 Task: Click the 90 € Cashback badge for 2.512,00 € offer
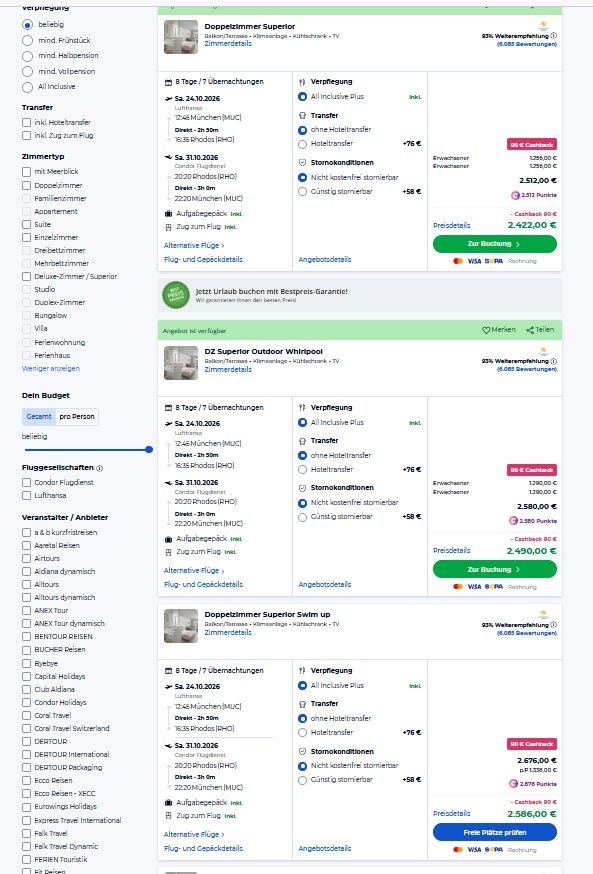coord(532,144)
